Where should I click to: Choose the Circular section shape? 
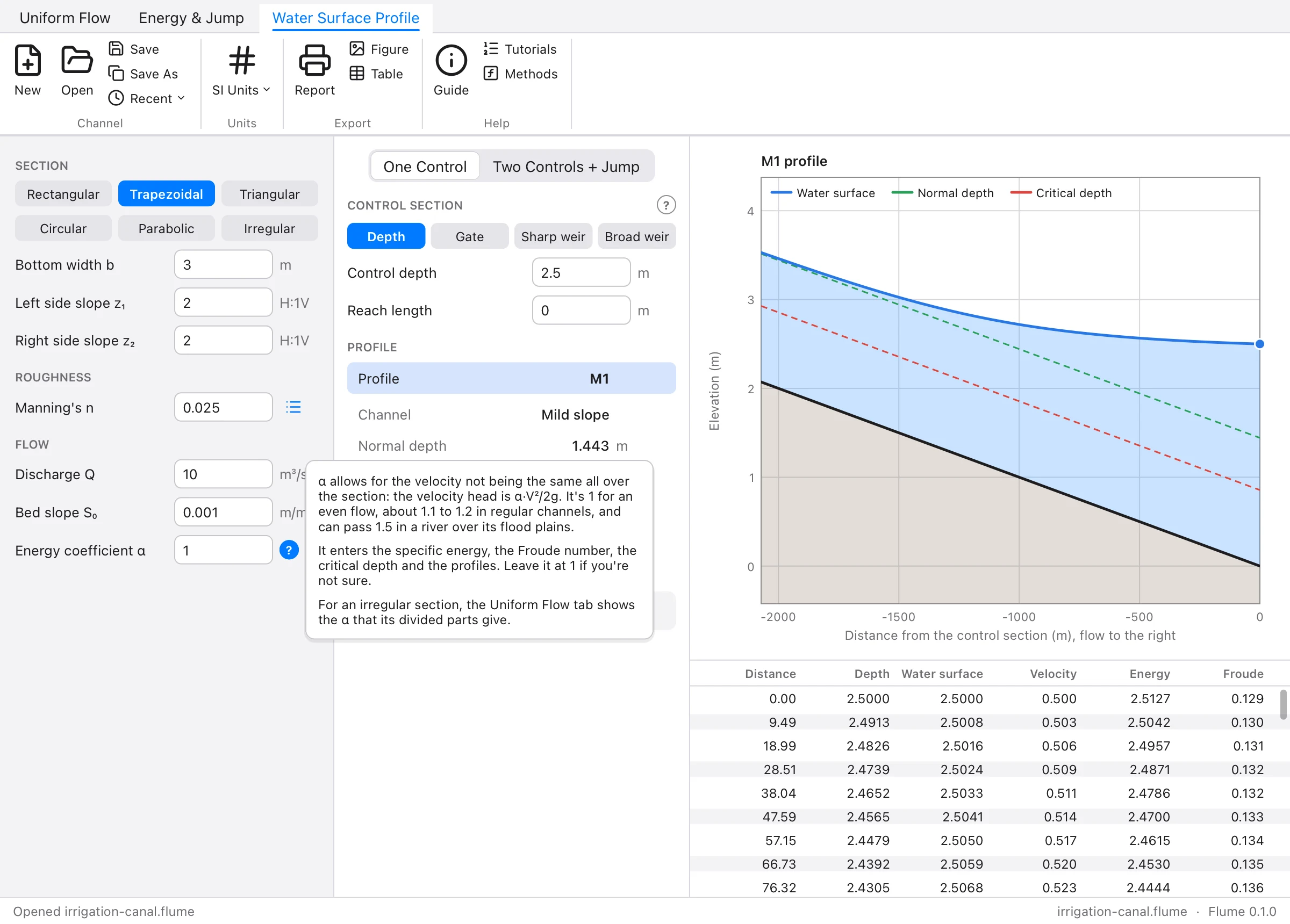(63, 228)
